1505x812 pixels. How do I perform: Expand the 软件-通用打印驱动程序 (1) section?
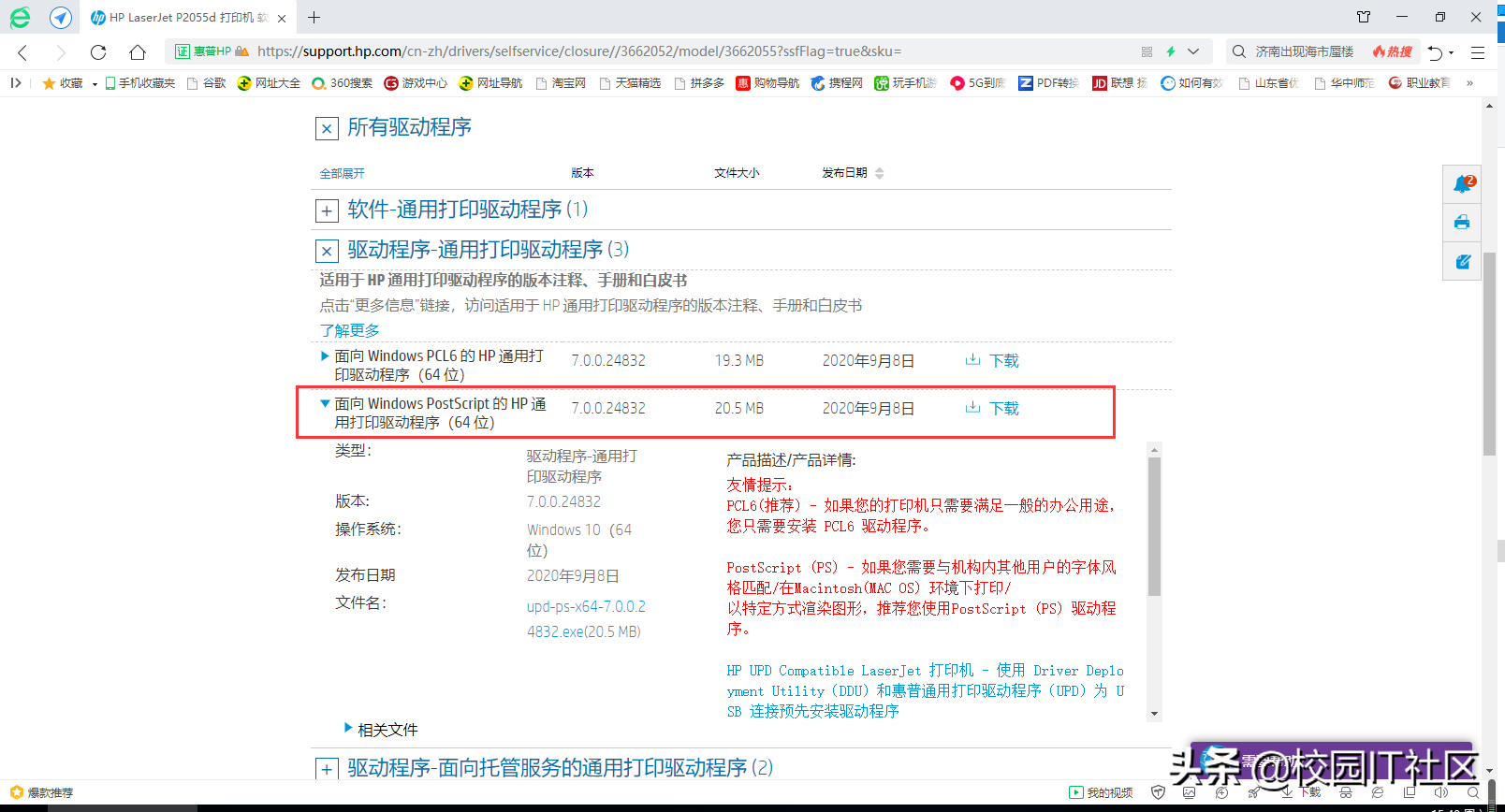point(327,210)
